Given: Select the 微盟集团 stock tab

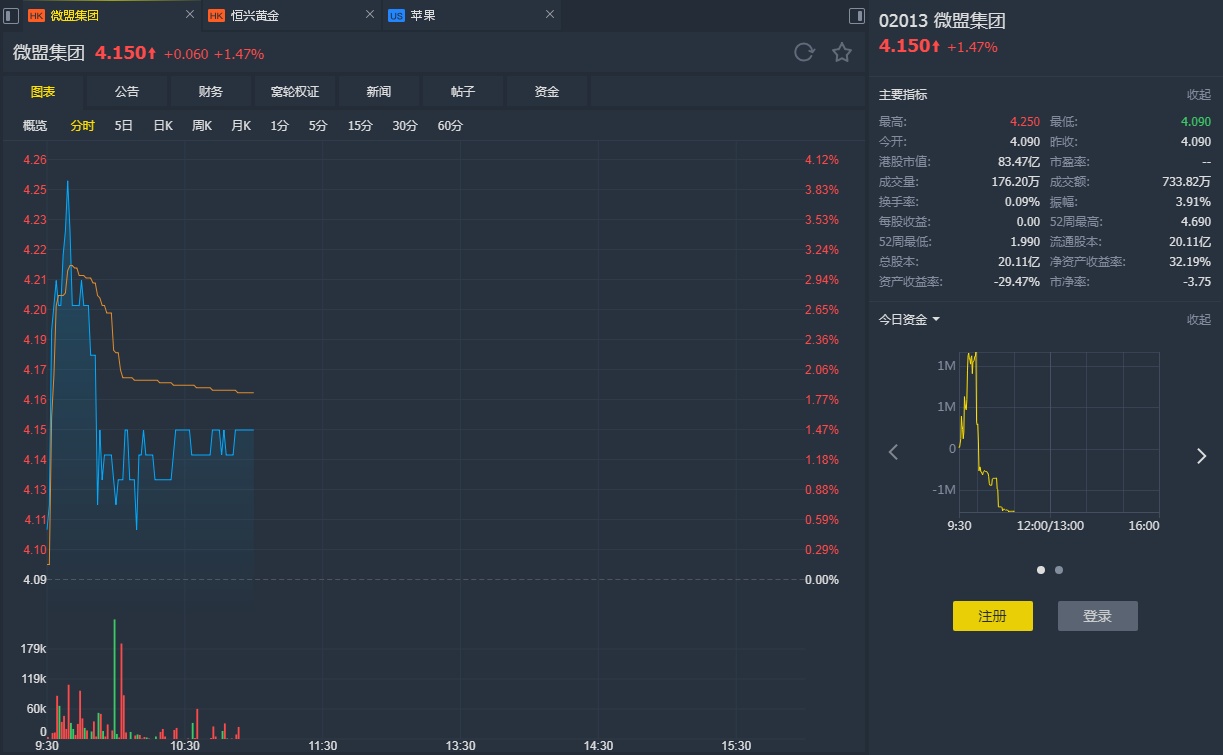Looking at the screenshot, I should pyautogui.click(x=112, y=15).
